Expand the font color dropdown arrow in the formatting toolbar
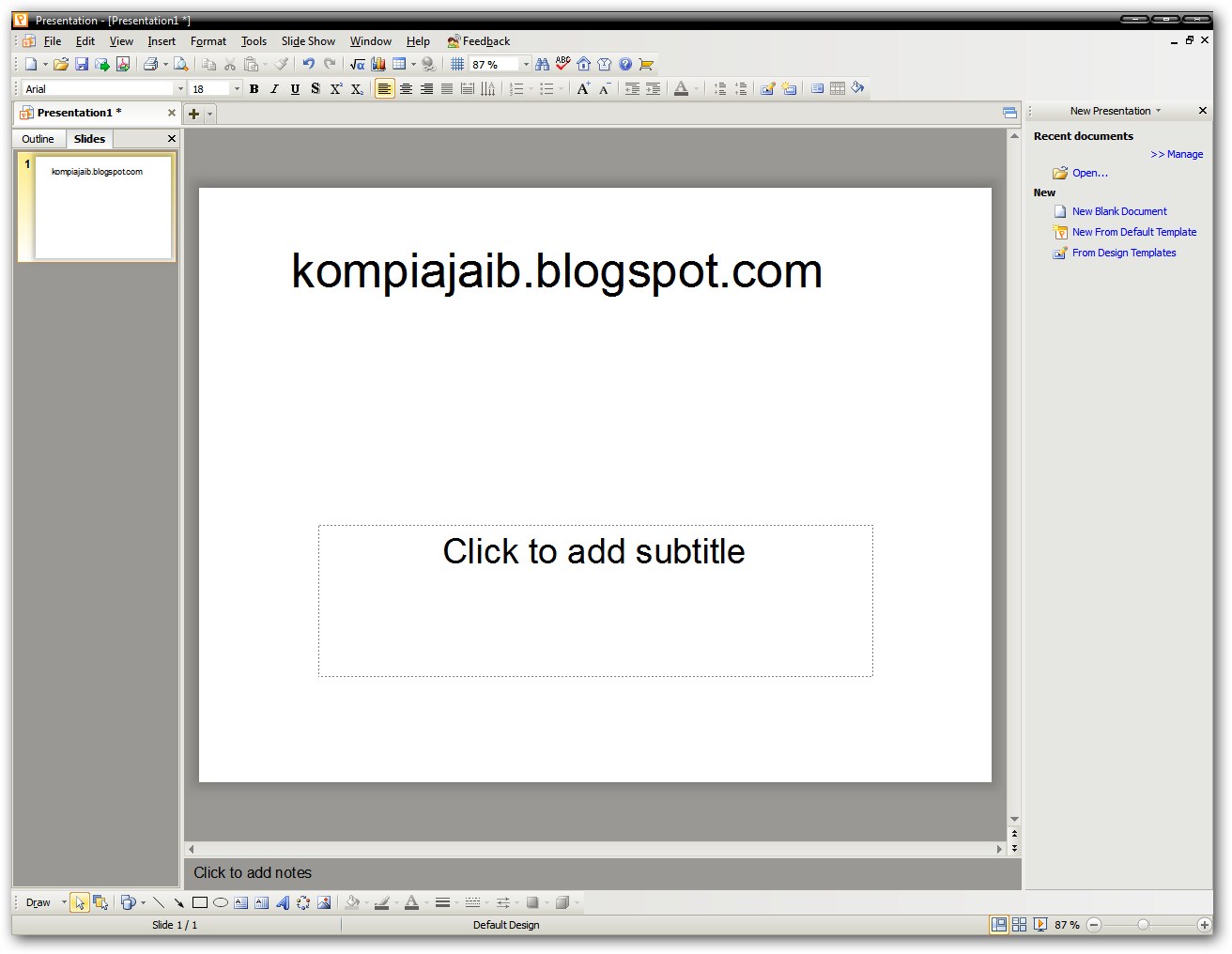This screenshot has height=954, width=1232. (x=696, y=88)
